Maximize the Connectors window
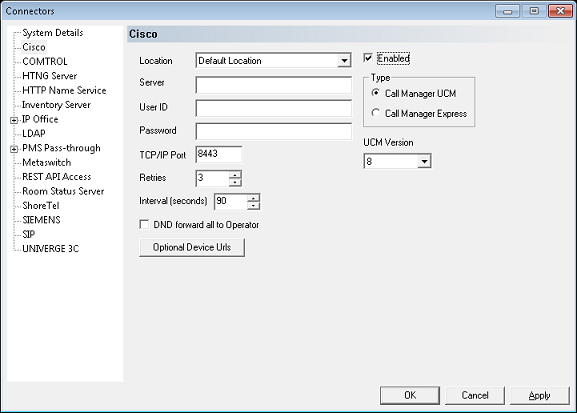The width and height of the screenshot is (577, 413). pyautogui.click(x=534, y=11)
